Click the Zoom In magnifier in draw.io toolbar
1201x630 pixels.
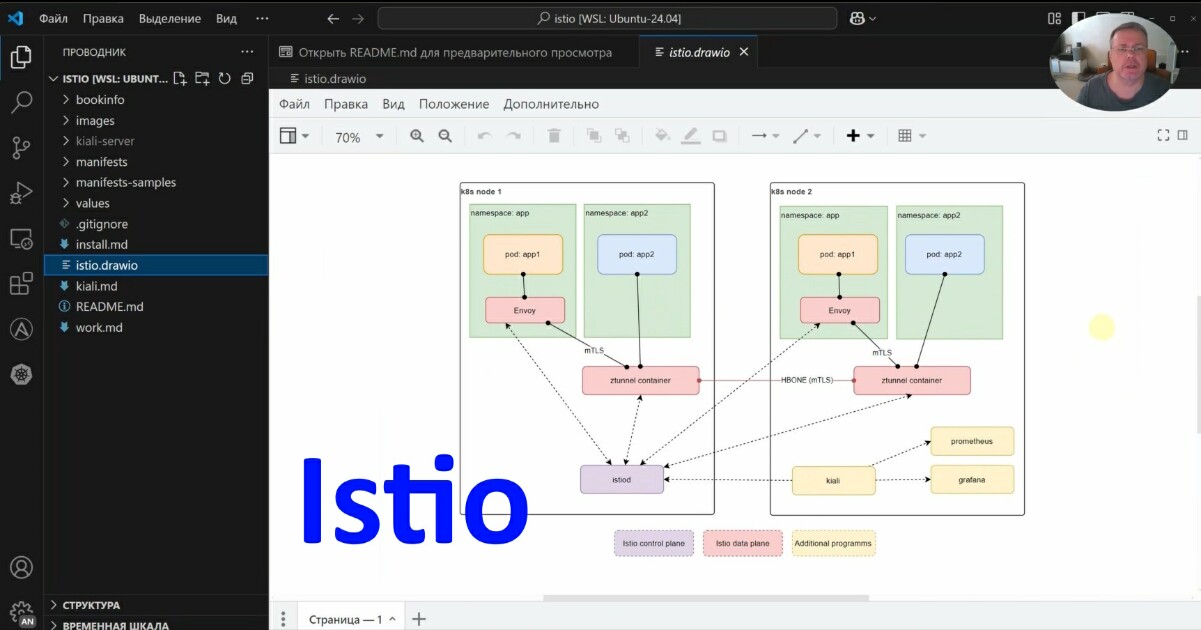click(417, 136)
